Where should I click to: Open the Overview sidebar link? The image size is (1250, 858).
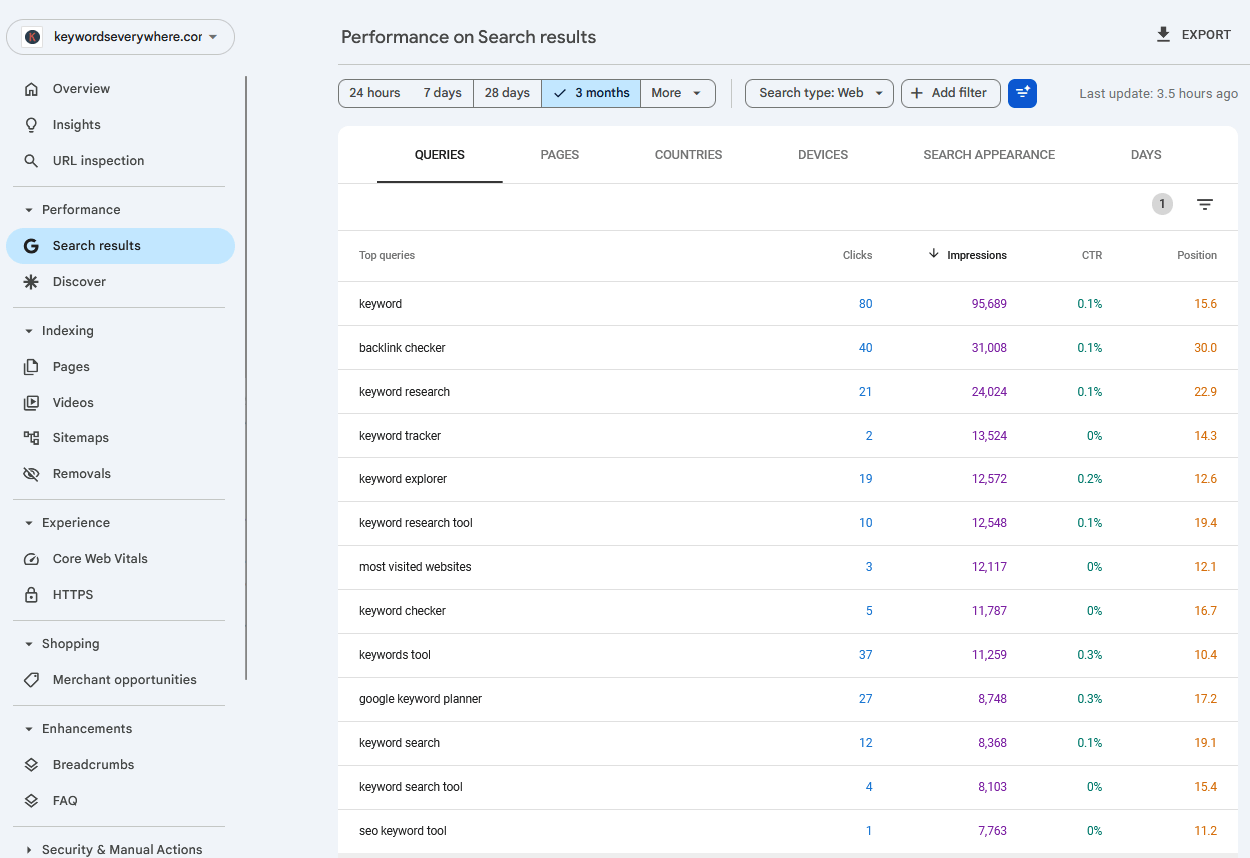pos(81,89)
